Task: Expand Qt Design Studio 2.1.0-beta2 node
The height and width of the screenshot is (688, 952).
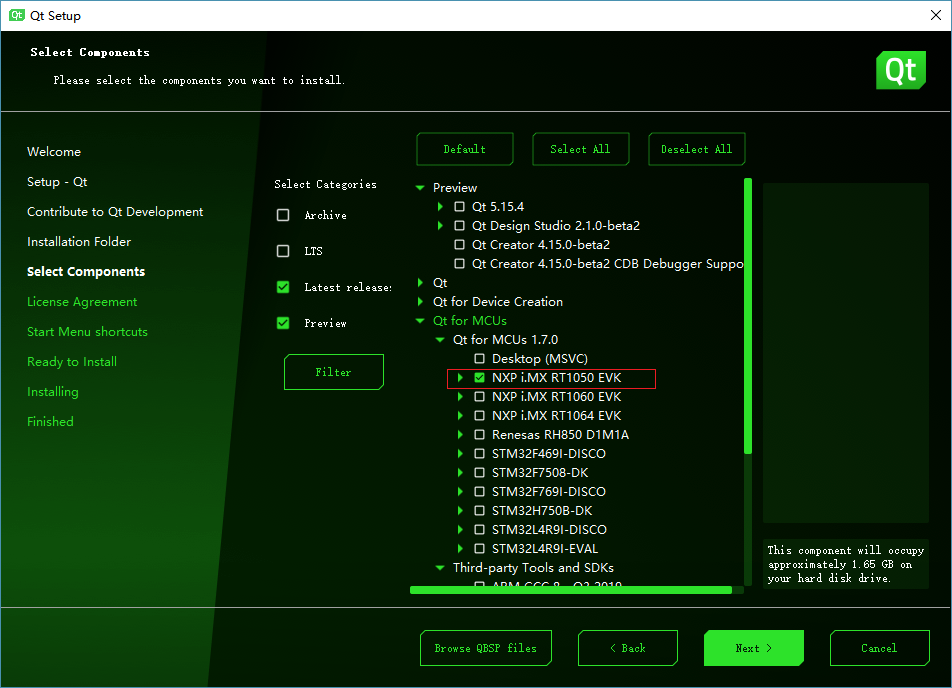Action: 440,225
